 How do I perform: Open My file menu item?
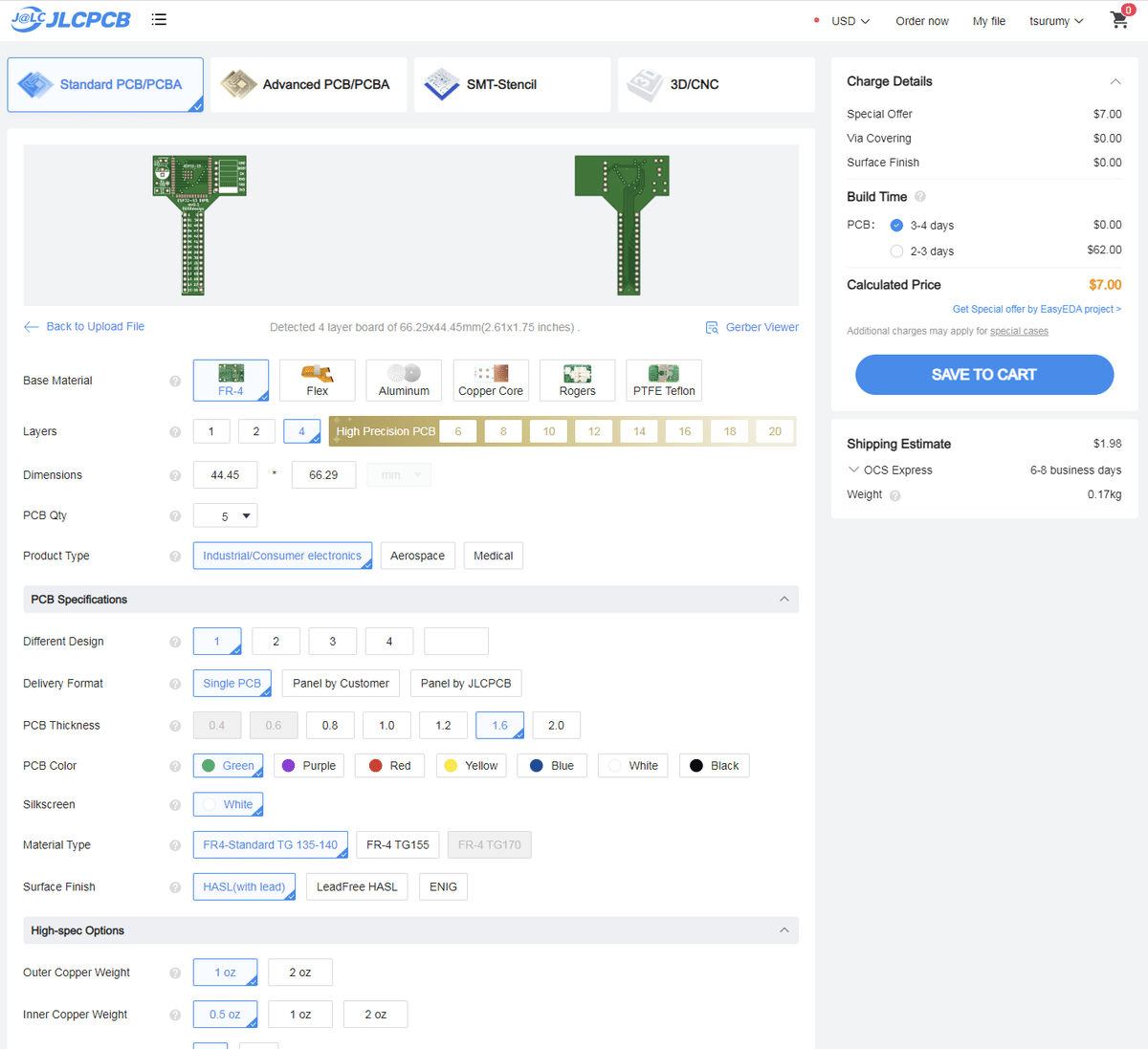[989, 21]
